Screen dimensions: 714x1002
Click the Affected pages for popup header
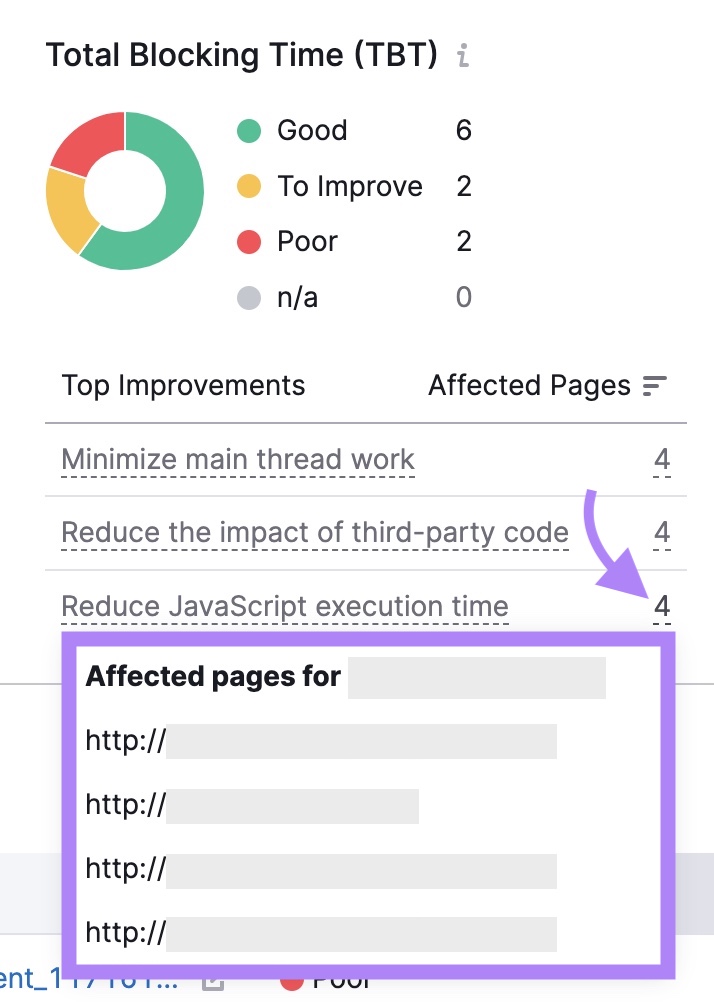click(214, 676)
